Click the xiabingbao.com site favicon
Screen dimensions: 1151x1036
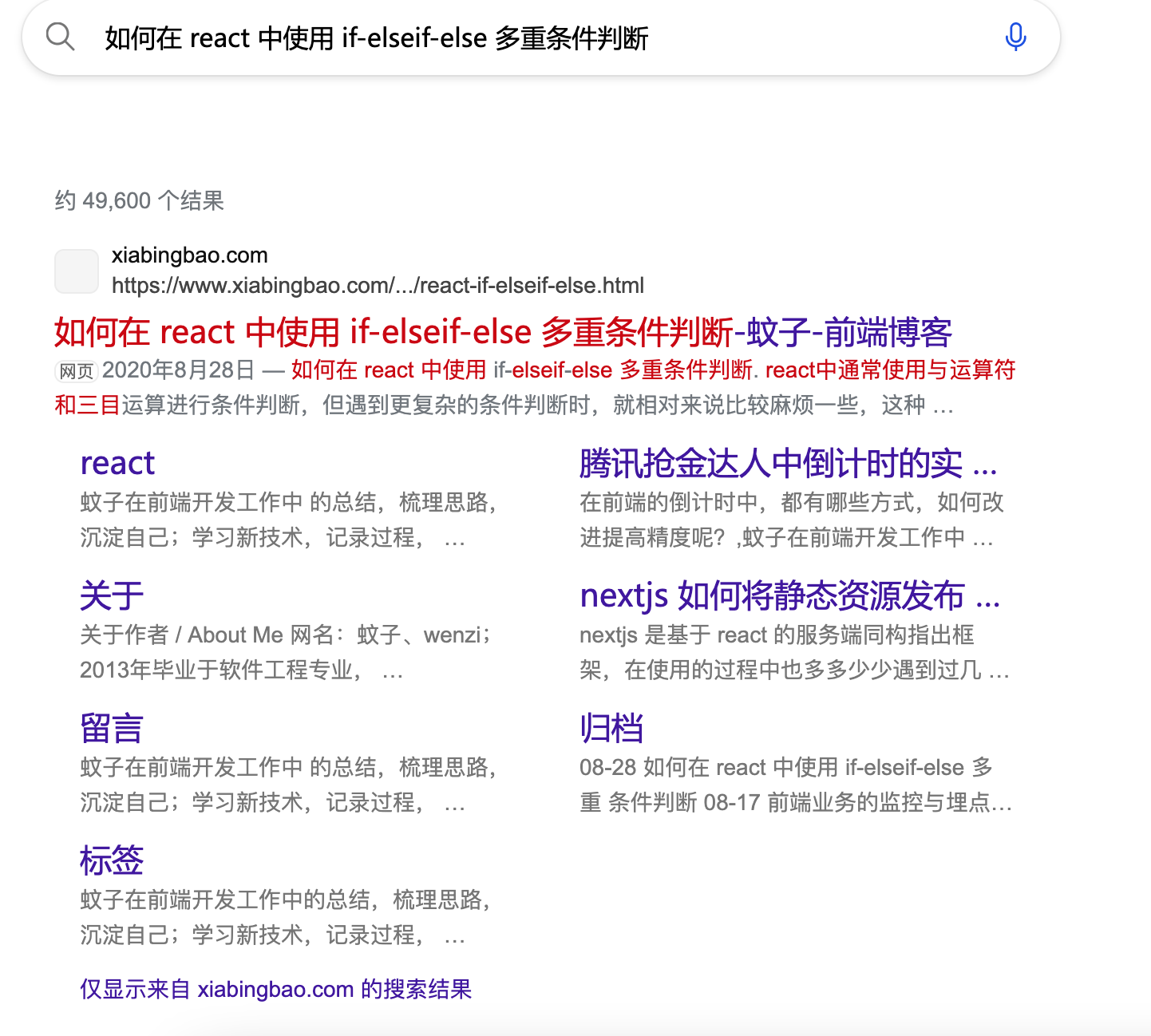tap(77, 271)
